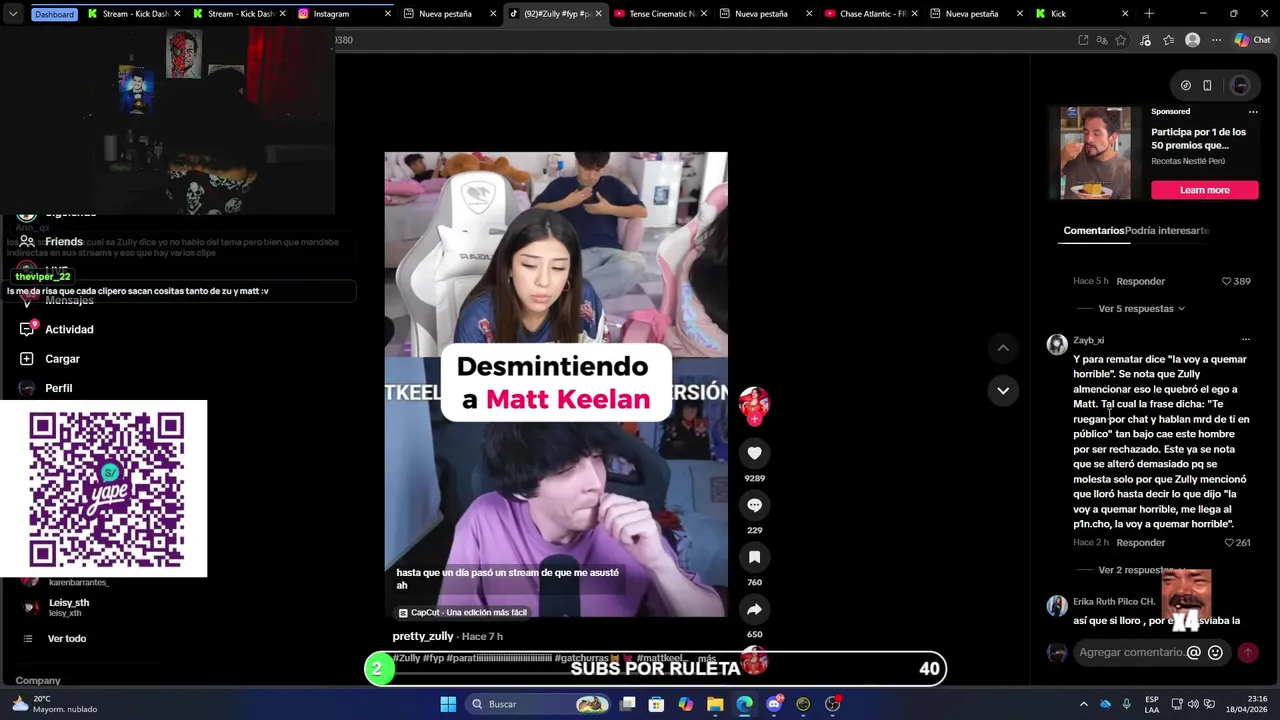
Task: Expand Ver 5 respuestas
Action: click(1141, 309)
